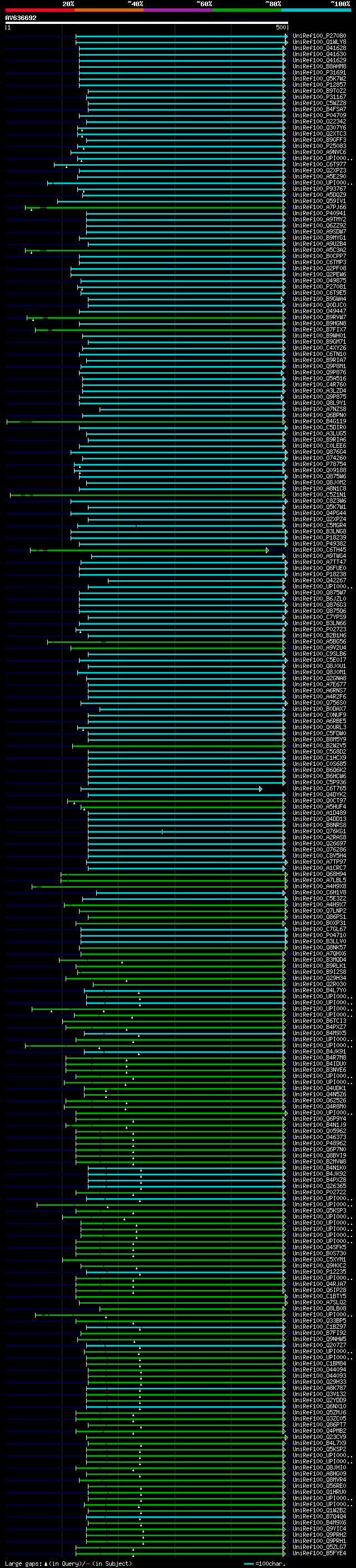356x1568 pixels.
Task: Select the UniRef100_B4G119 hit
Action: click(x=319, y=422)
